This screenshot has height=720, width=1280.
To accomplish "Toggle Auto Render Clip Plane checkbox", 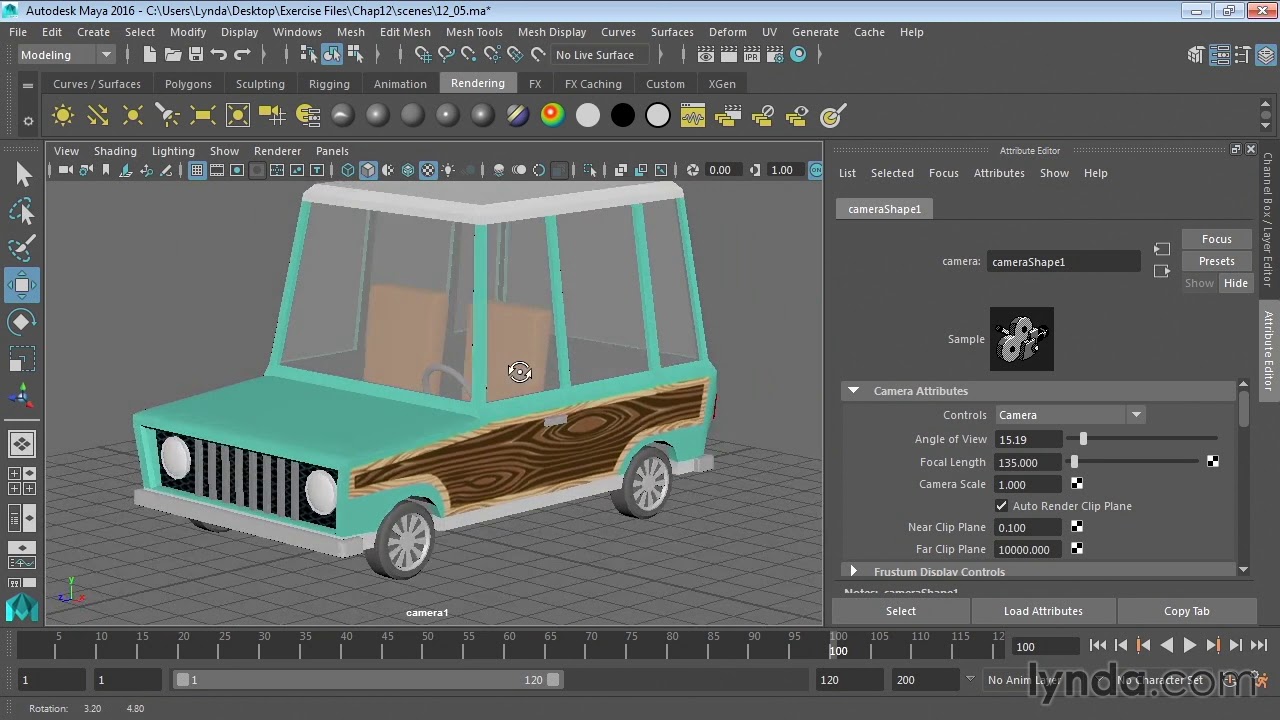I will [x=1001, y=506].
